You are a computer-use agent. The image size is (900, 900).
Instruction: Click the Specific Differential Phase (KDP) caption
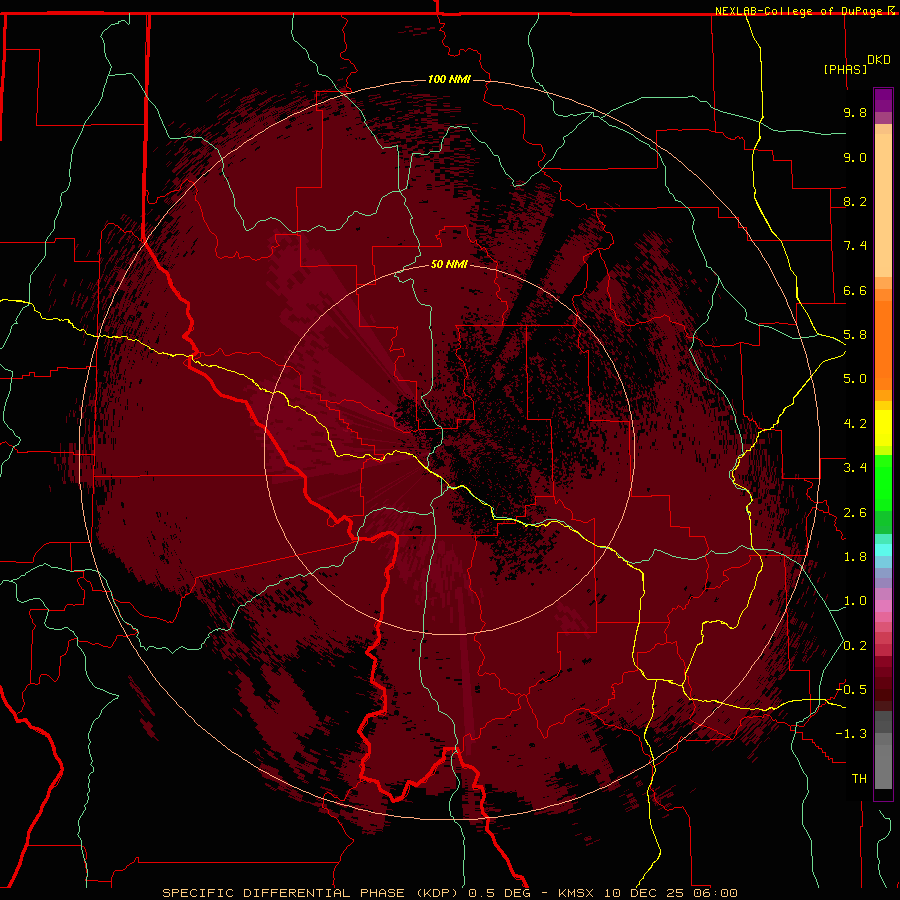click(312, 893)
